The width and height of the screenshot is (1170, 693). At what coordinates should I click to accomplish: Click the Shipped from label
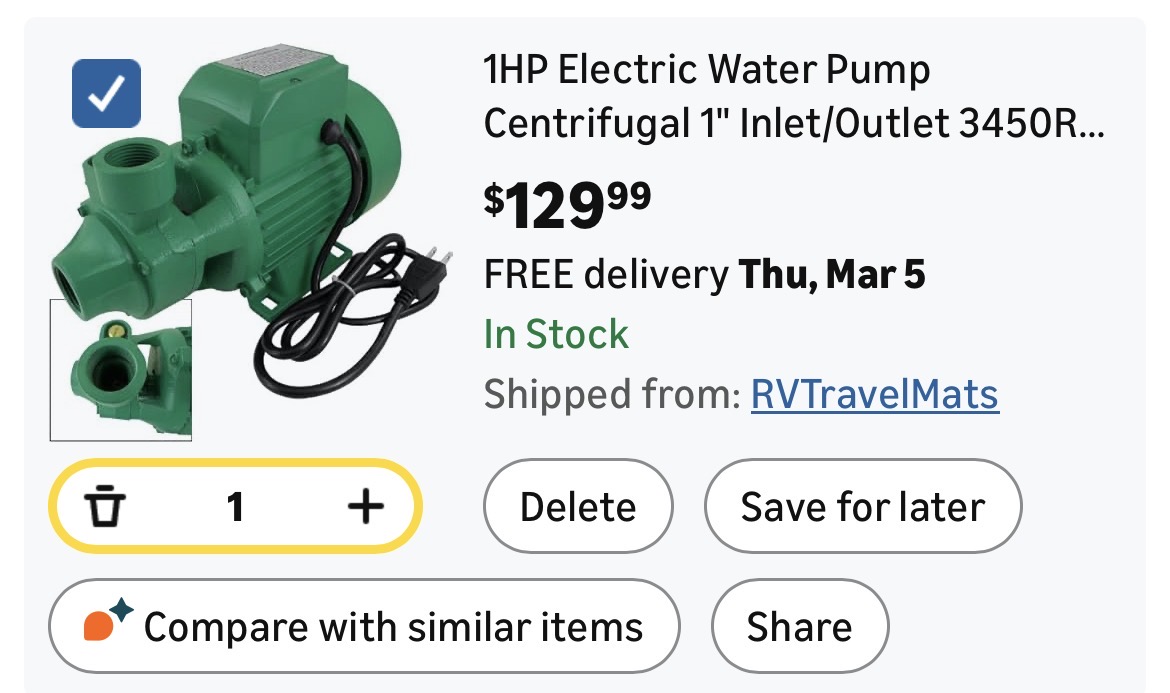click(610, 394)
